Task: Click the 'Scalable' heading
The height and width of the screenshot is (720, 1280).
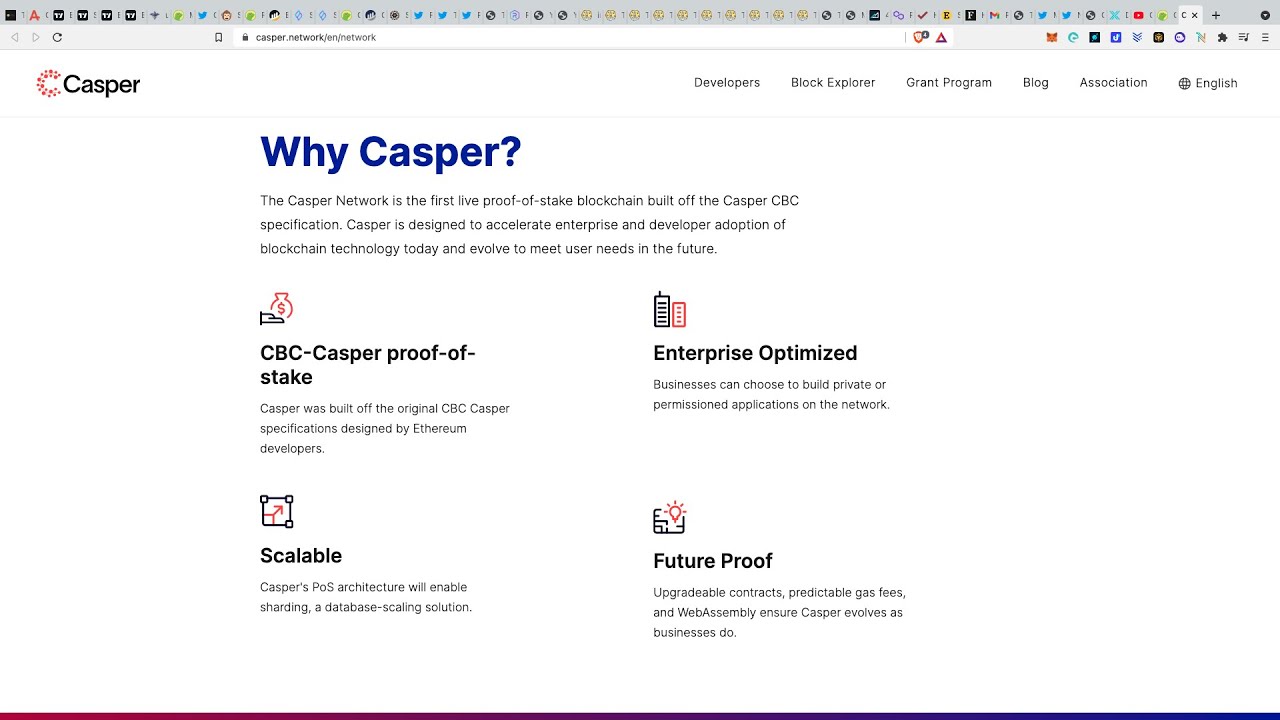Action: pyautogui.click(x=301, y=556)
